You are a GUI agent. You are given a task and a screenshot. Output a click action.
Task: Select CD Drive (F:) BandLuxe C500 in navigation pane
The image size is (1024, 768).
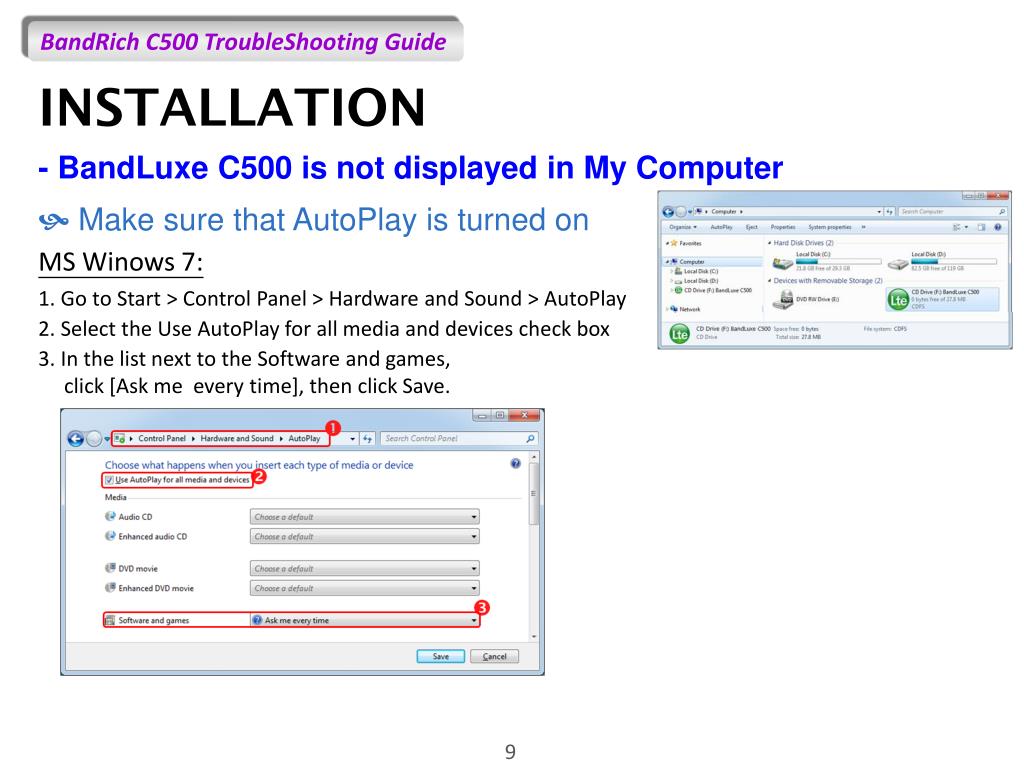[718, 290]
